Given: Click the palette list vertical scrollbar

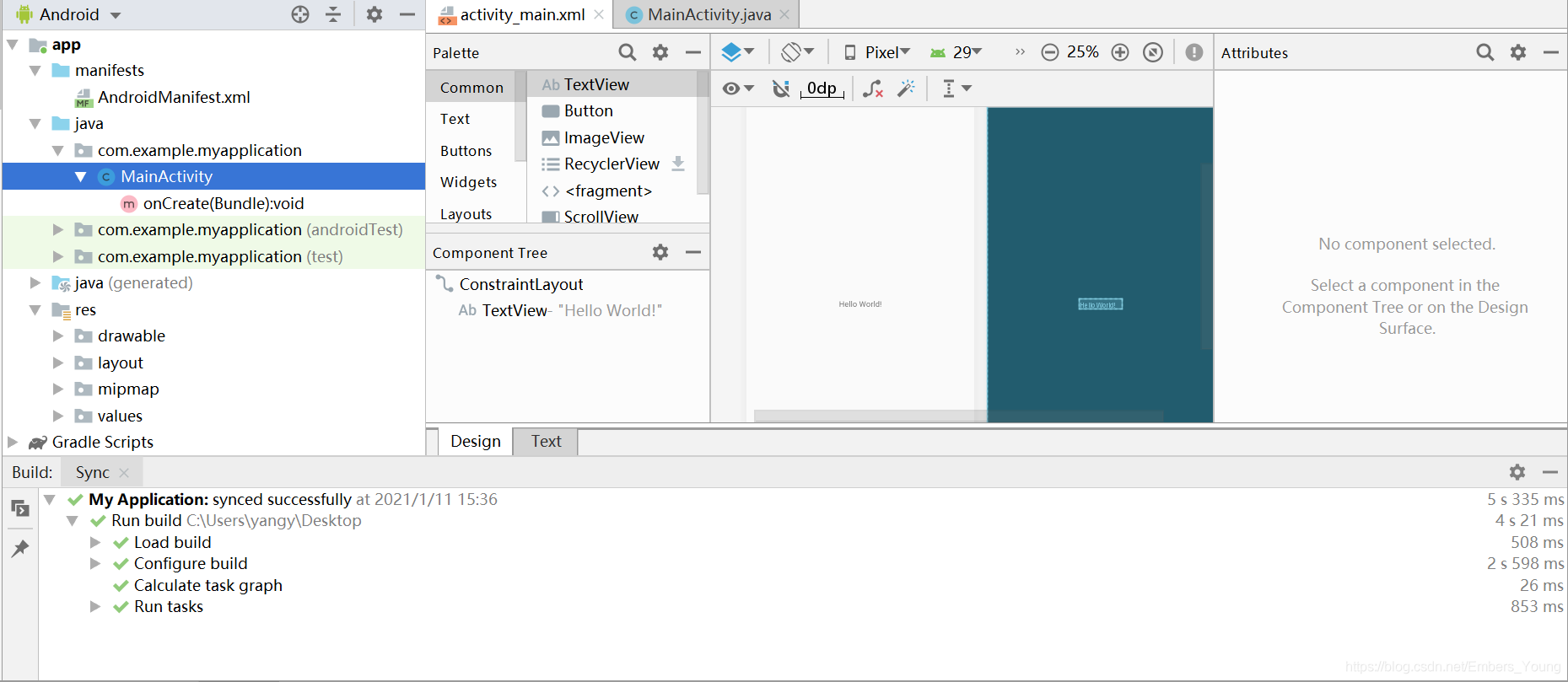Looking at the screenshot, I should coord(703,133).
